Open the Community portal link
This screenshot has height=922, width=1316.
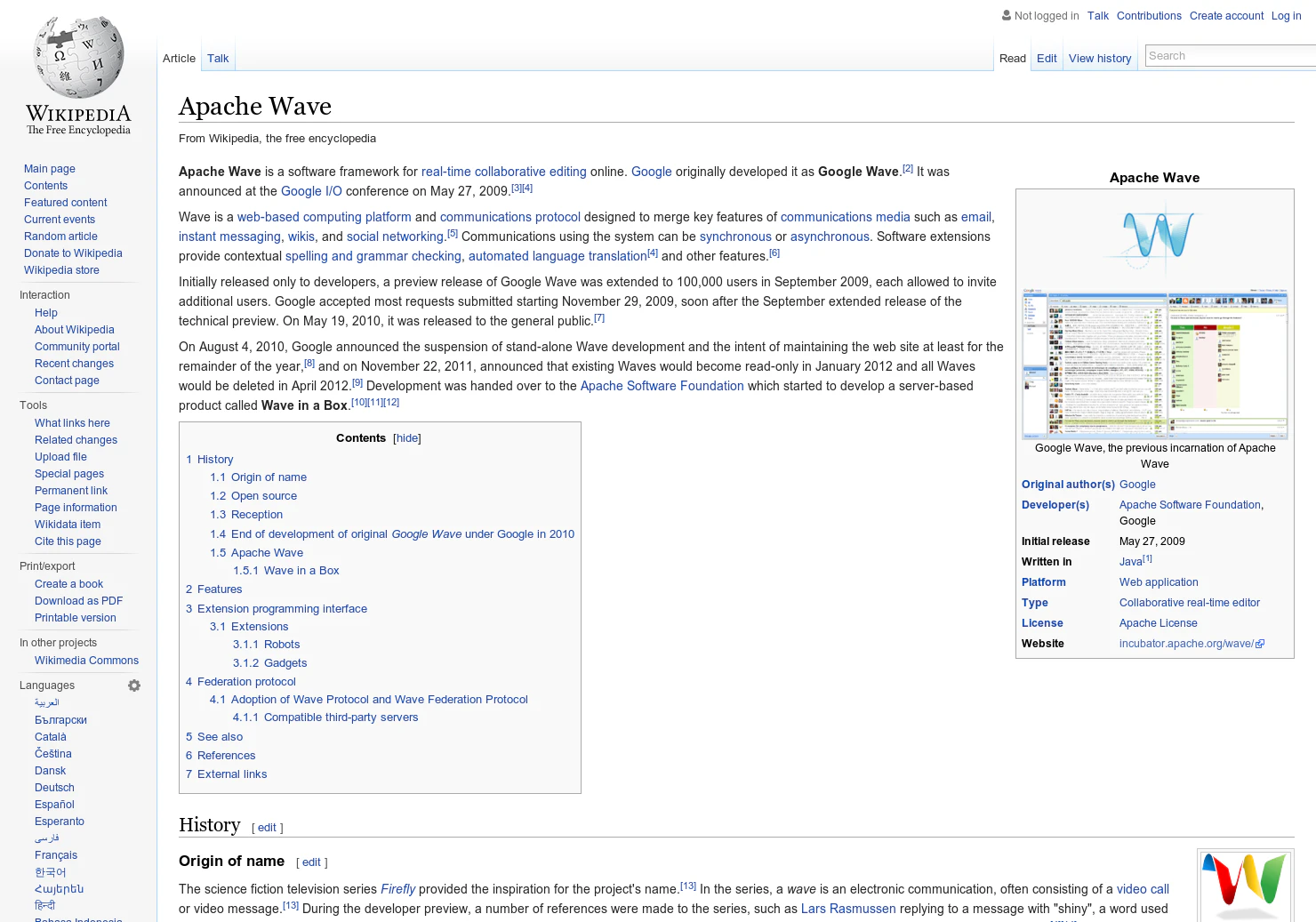pos(77,347)
